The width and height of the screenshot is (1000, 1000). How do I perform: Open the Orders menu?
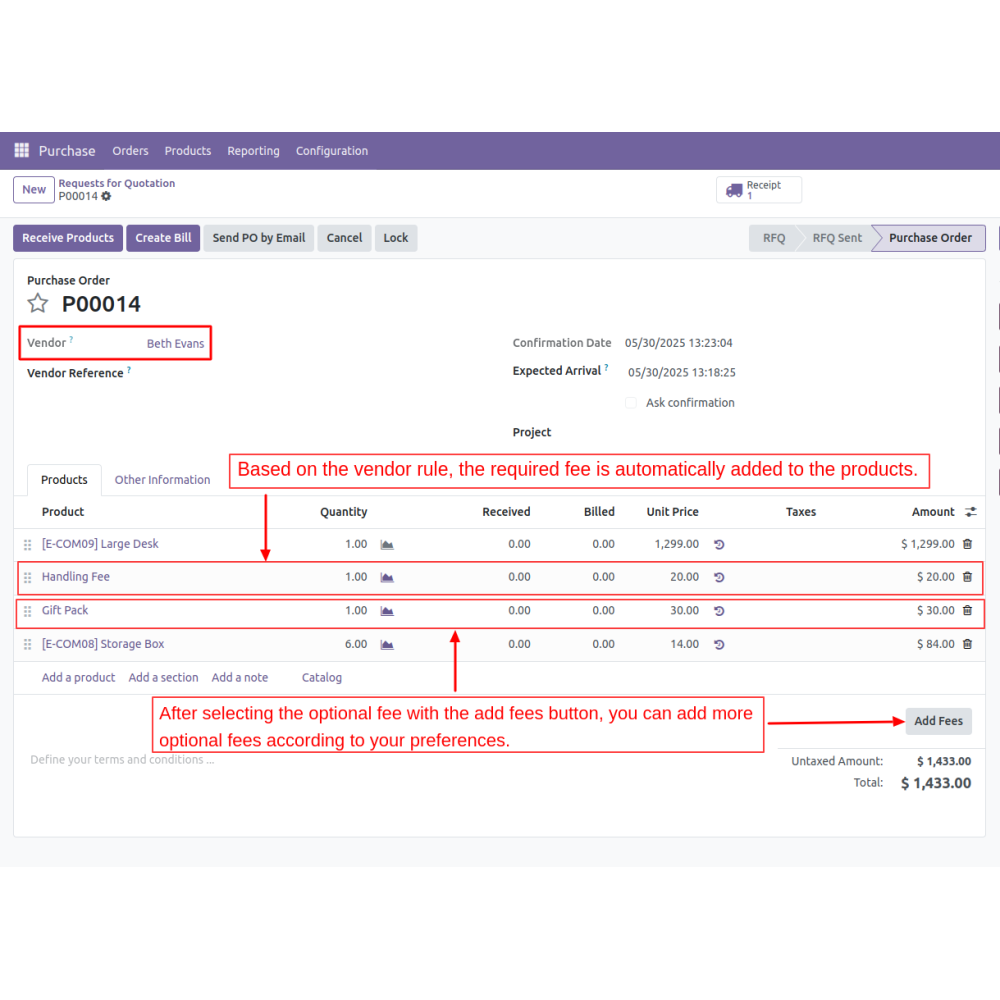(130, 151)
